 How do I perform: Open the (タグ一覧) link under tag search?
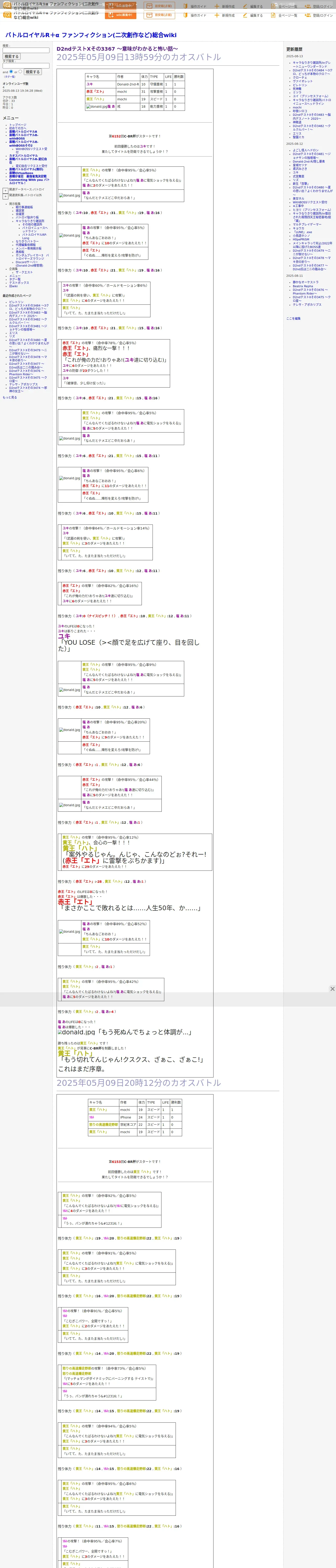pos(10,77)
